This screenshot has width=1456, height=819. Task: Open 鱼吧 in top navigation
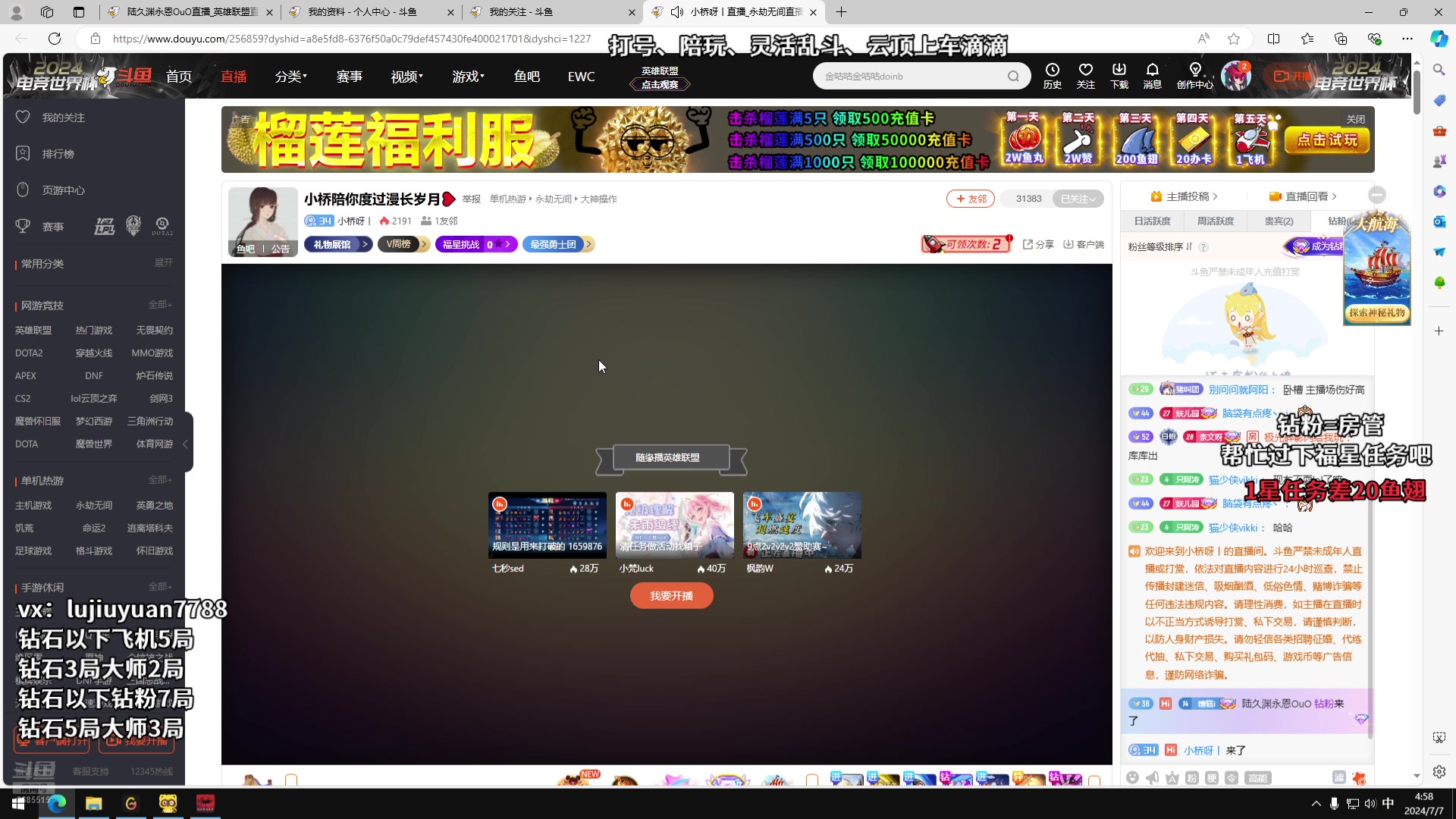click(x=526, y=77)
